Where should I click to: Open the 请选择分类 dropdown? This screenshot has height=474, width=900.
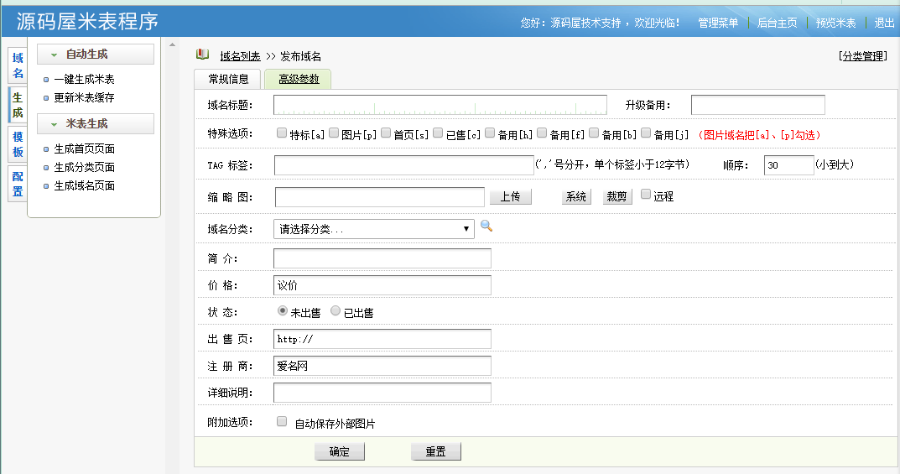[x=374, y=229]
